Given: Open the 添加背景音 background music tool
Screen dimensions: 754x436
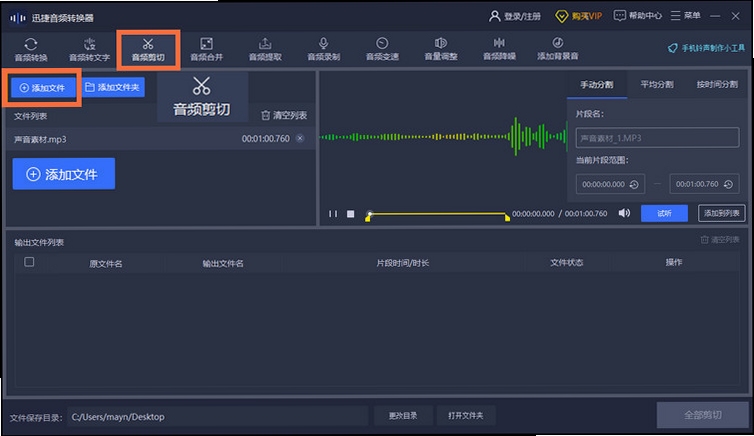Looking at the screenshot, I should click(x=558, y=50).
